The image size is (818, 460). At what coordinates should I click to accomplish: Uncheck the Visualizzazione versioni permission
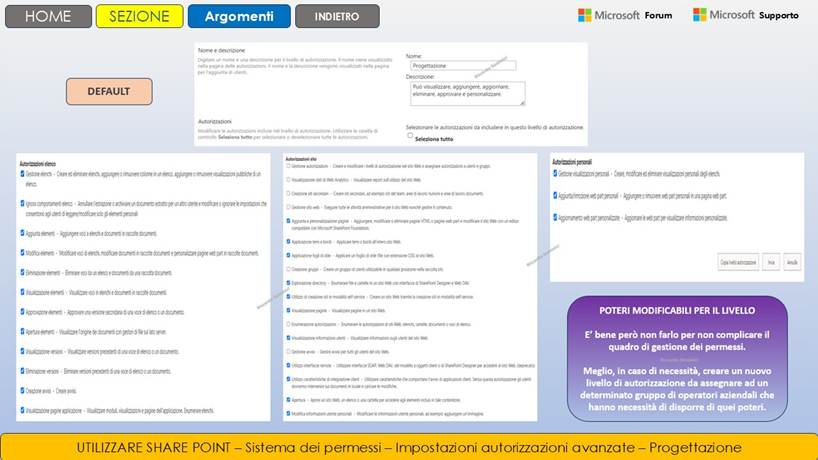pyautogui.click(x=22, y=351)
